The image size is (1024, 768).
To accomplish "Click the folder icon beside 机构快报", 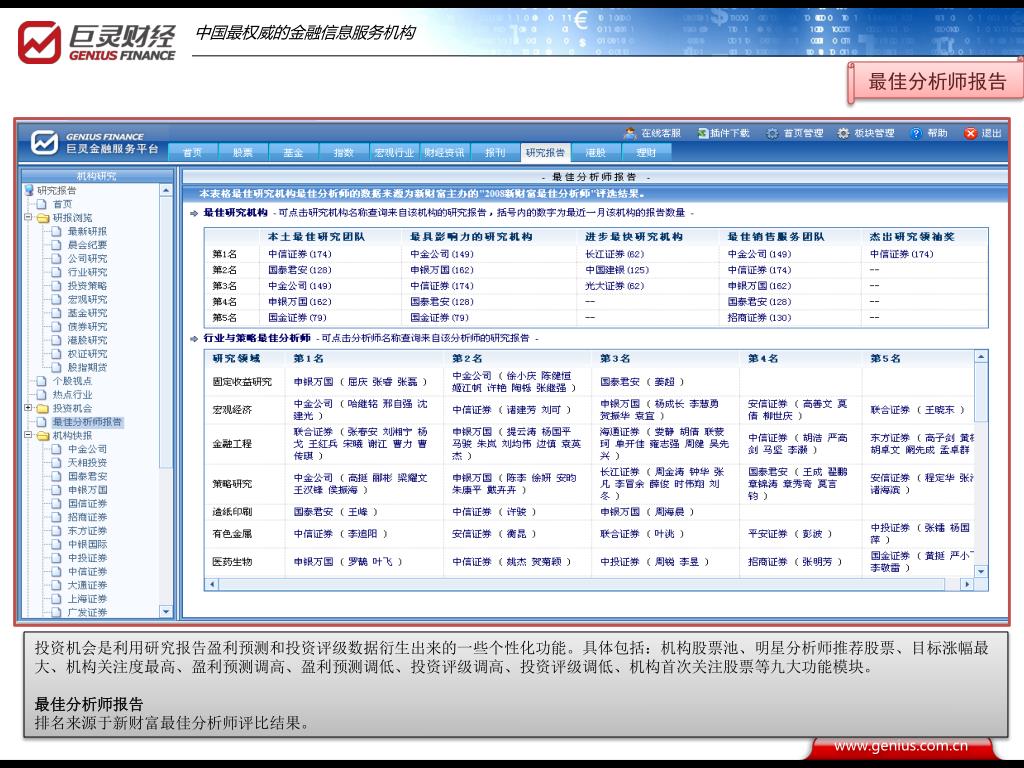I will 43,436.
